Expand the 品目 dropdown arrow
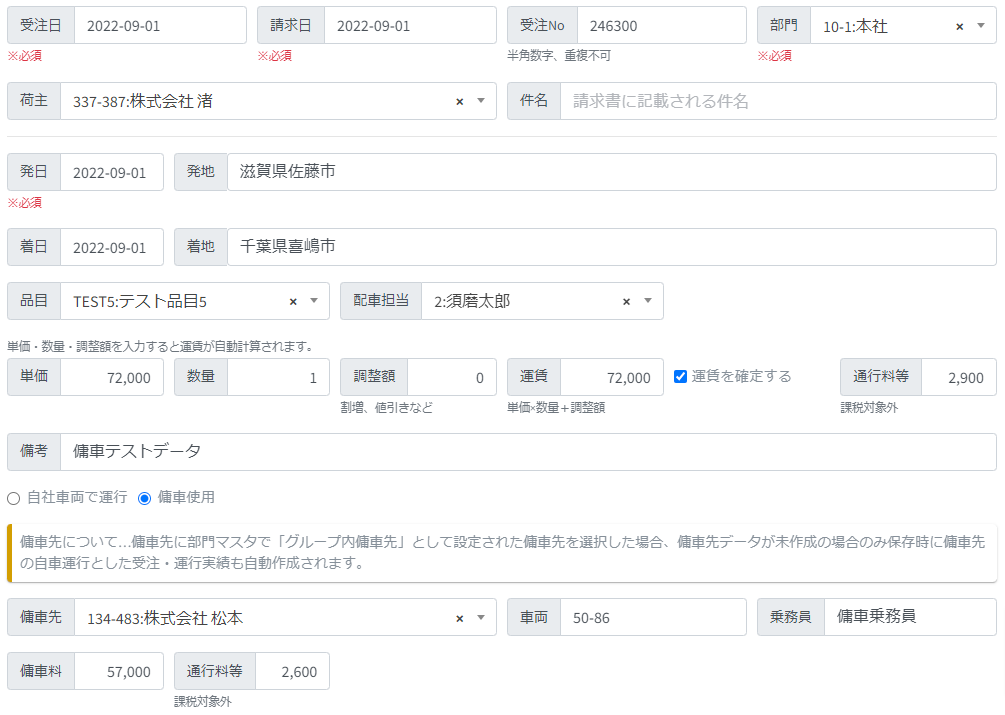 tap(314, 301)
